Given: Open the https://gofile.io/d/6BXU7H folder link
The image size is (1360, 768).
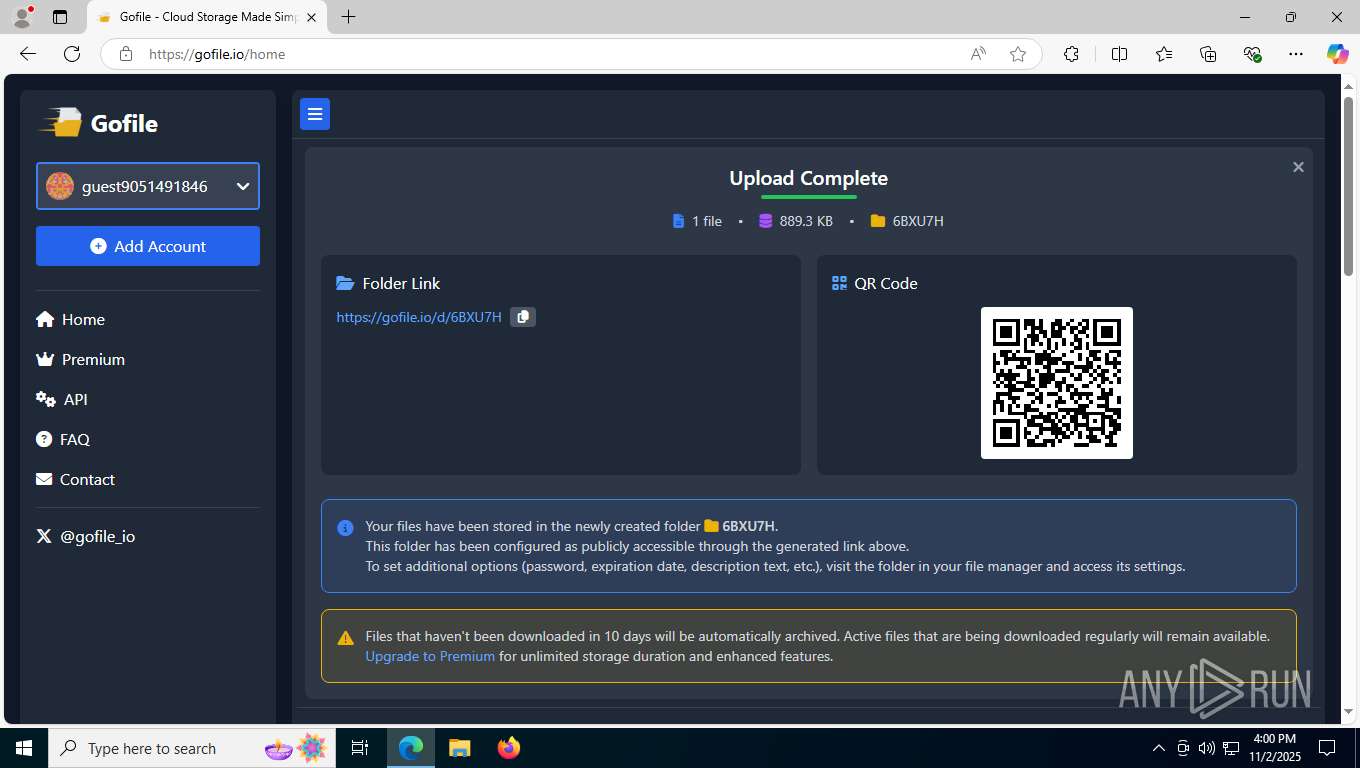Looking at the screenshot, I should tap(419, 317).
